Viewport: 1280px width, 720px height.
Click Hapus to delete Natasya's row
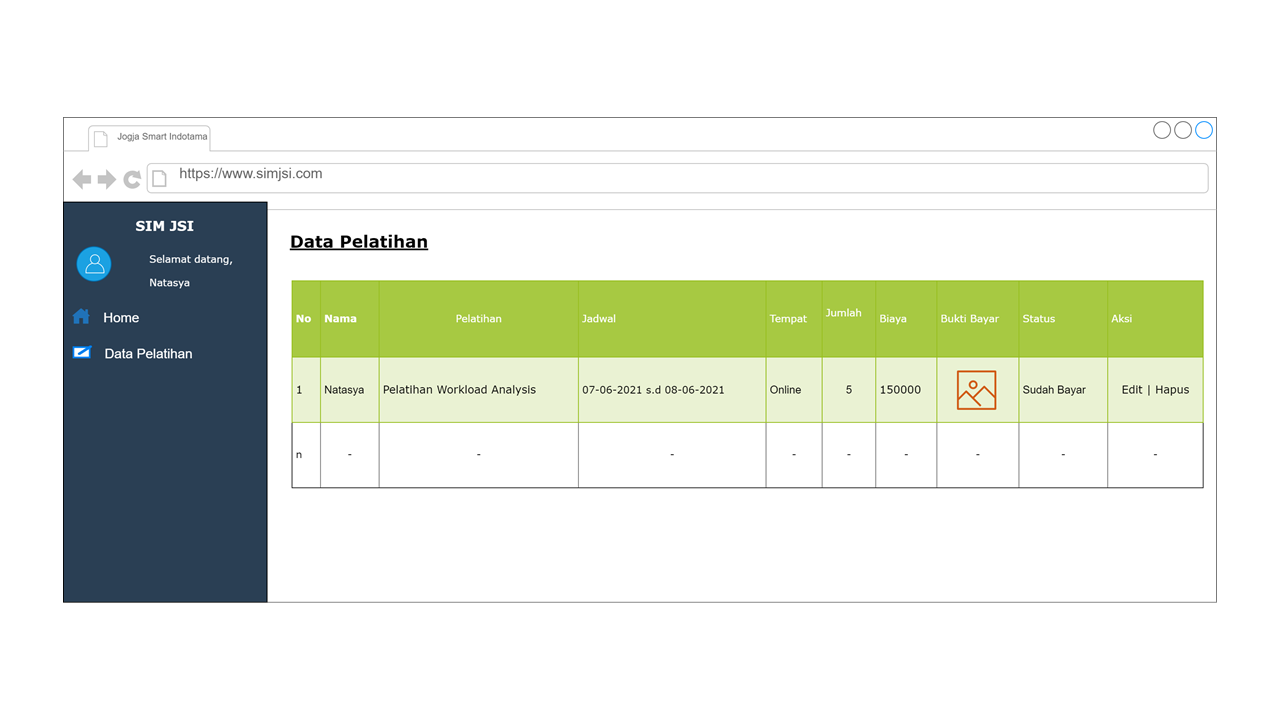click(1172, 390)
